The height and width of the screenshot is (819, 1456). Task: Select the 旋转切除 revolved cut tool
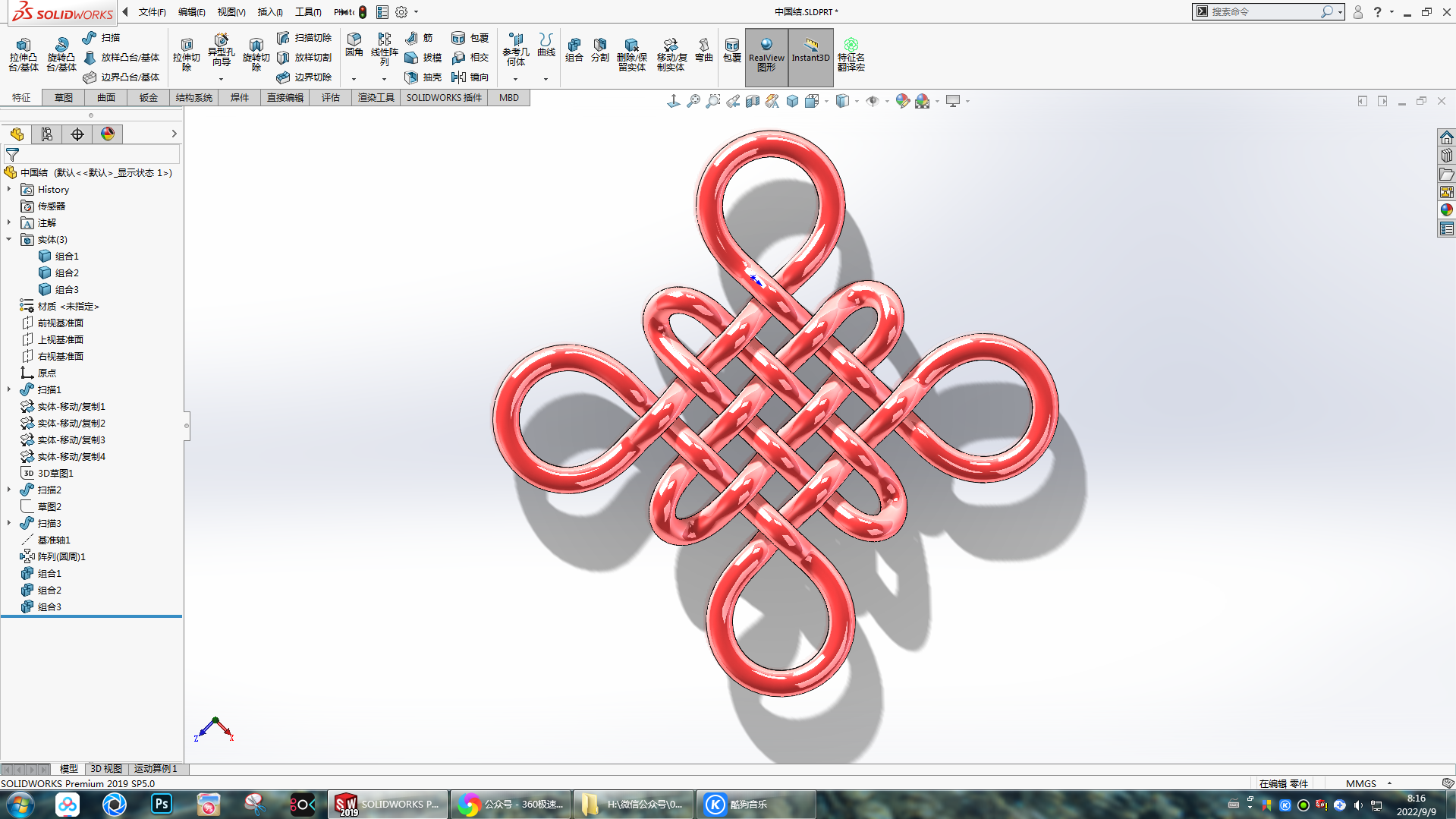click(x=256, y=55)
